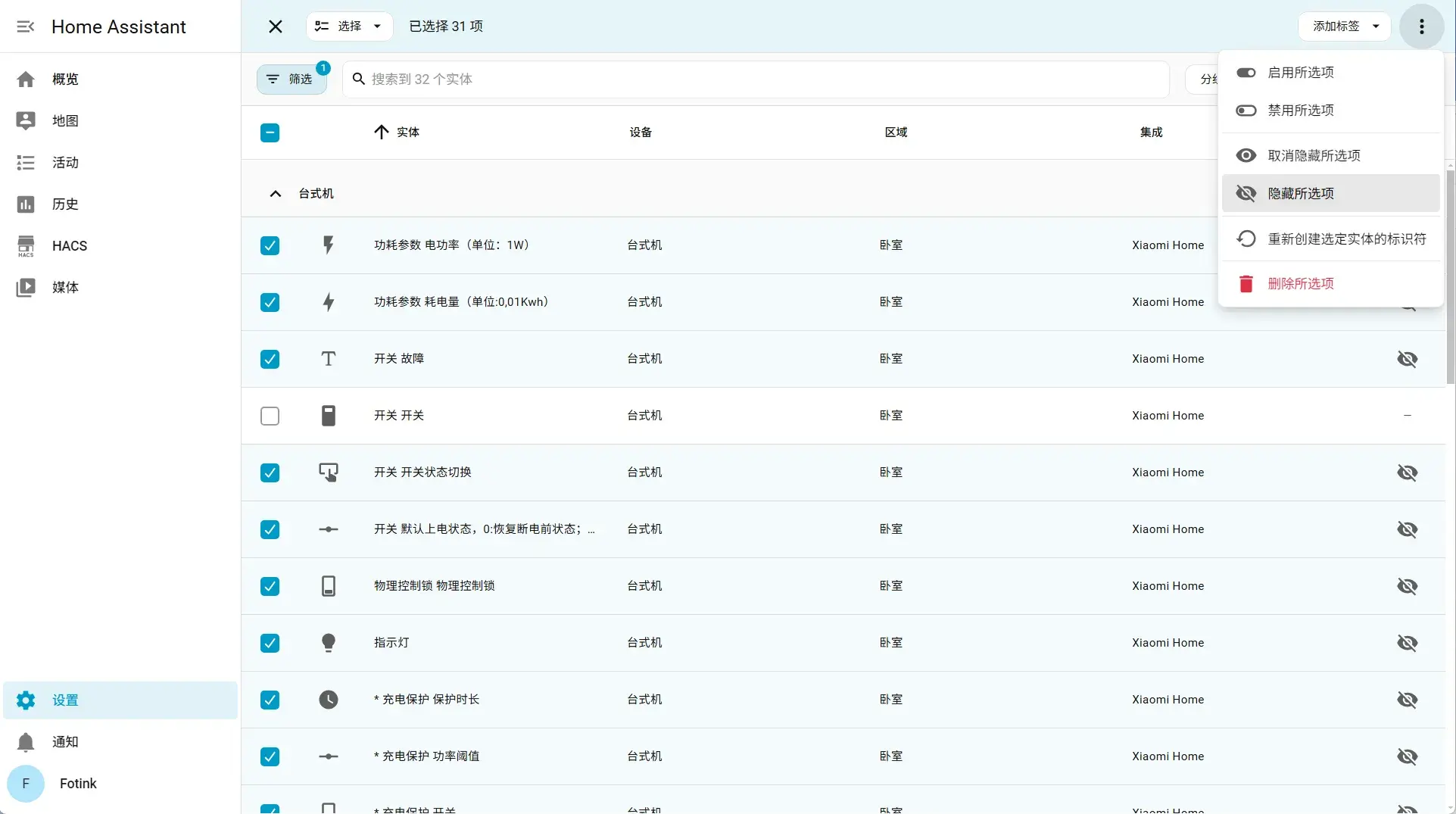The image size is (1456, 814).
Task: Exit selection mode with the X icon
Action: pyautogui.click(x=276, y=27)
